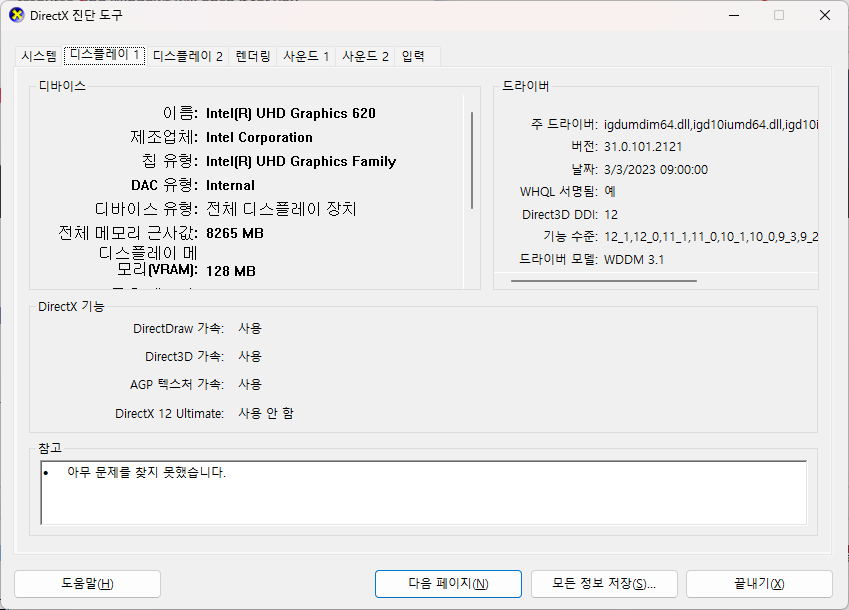Viewport: 849px width, 610px height.
Task: Click the driver version 31.0.101.2121
Action: 643,147
